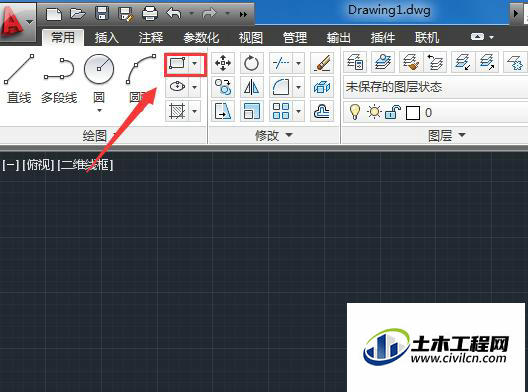Create a new drawing file
Viewport: 528px width, 392px height.
point(54,14)
